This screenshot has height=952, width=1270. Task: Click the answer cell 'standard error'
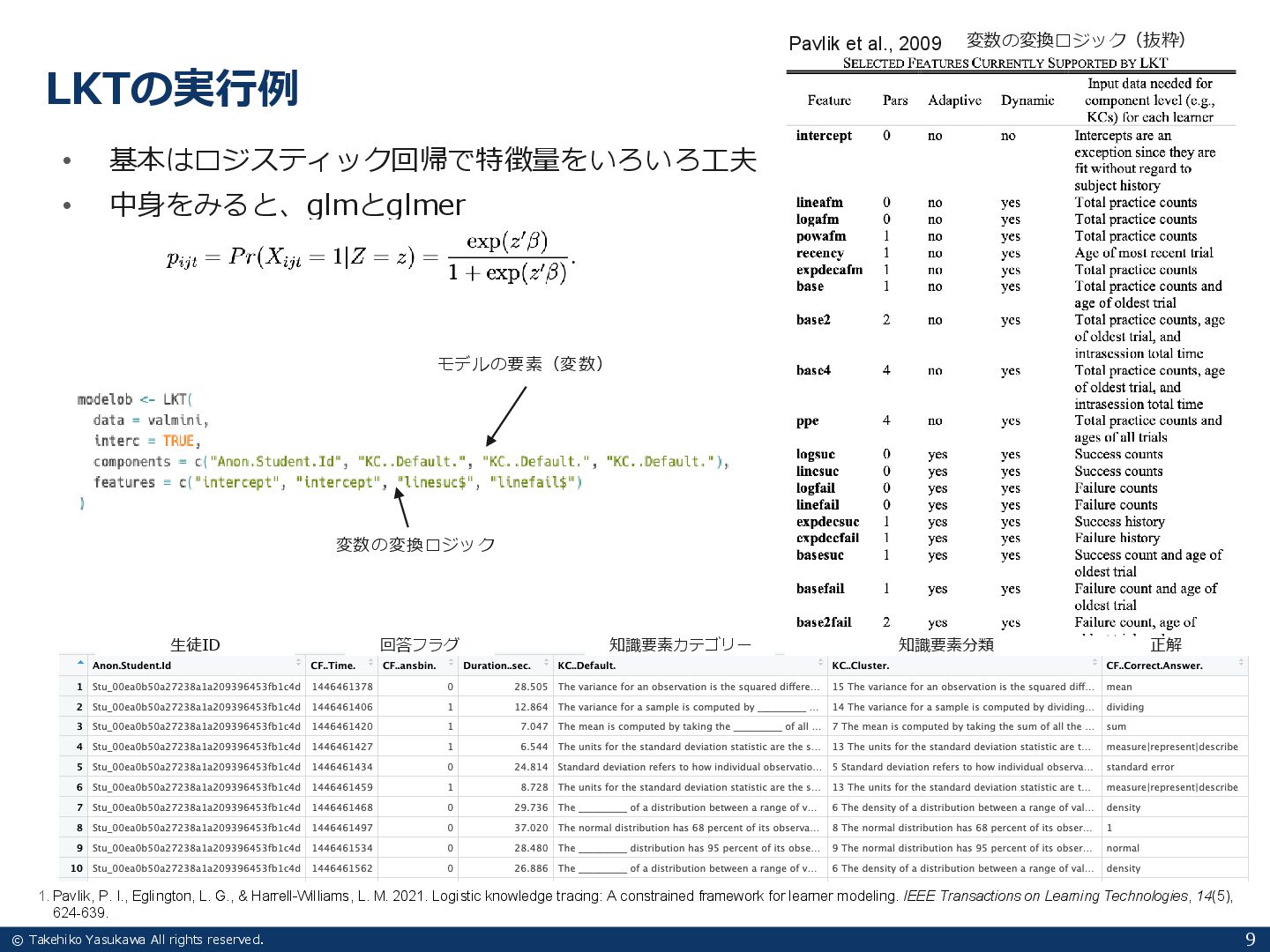click(x=1140, y=767)
